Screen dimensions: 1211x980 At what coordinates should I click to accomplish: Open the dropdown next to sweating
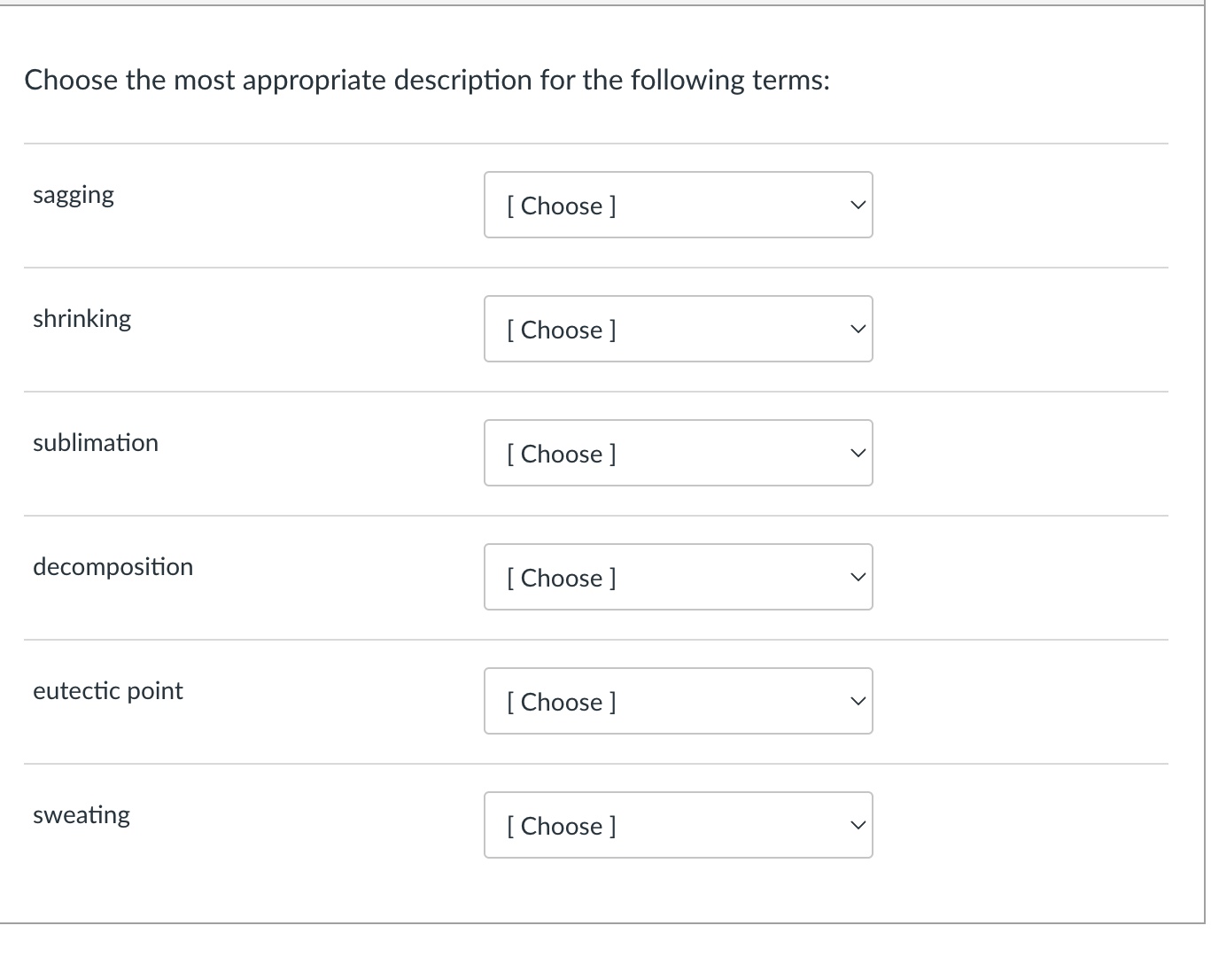678,825
